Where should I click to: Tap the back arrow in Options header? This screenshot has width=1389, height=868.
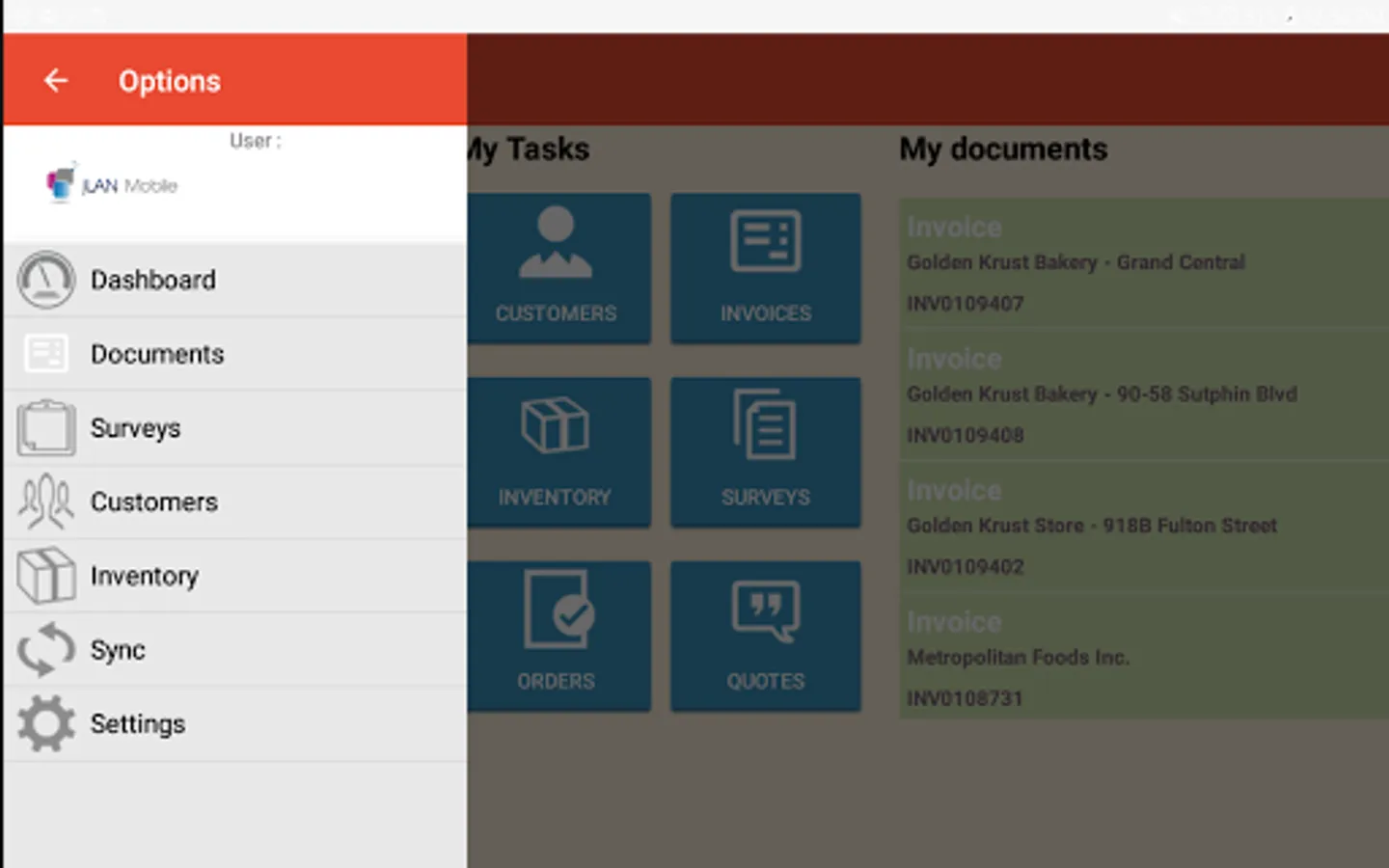click(56, 80)
